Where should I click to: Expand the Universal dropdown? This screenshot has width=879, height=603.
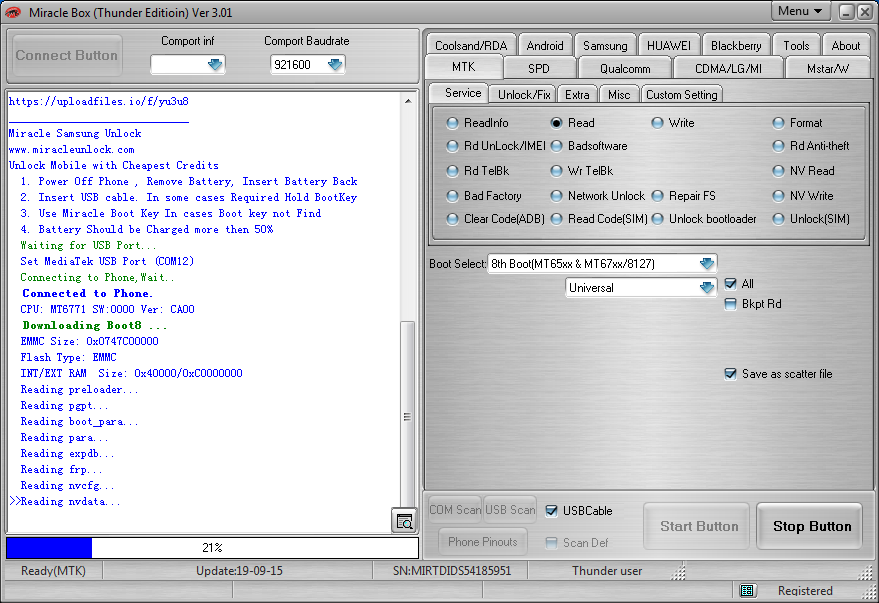click(x=707, y=287)
